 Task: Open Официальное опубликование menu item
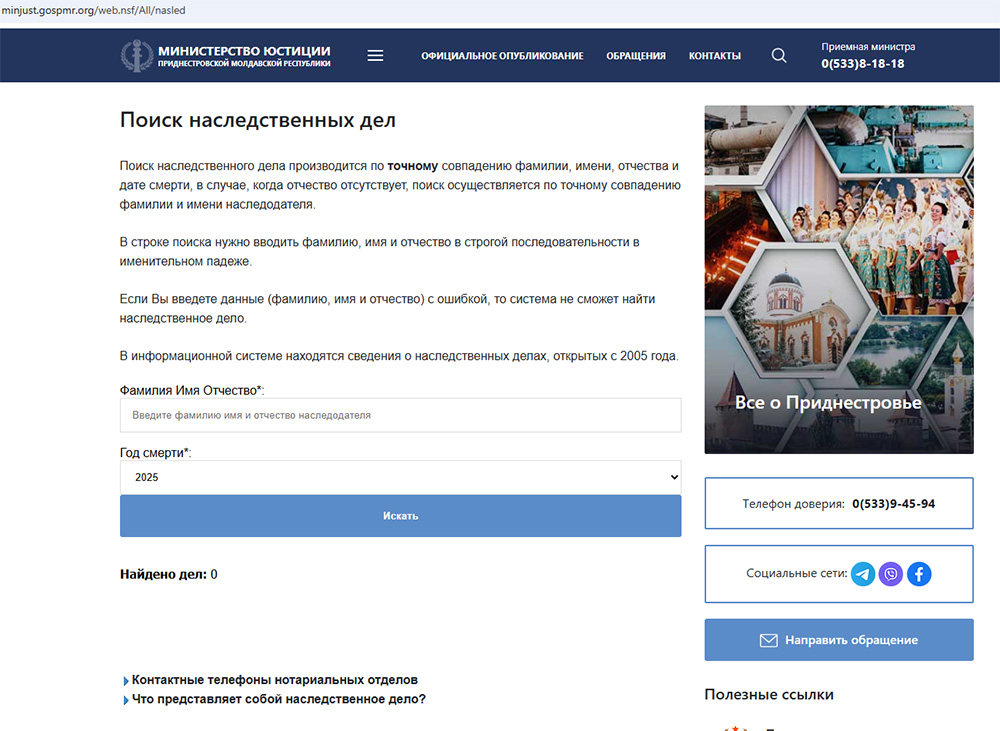[x=502, y=56]
